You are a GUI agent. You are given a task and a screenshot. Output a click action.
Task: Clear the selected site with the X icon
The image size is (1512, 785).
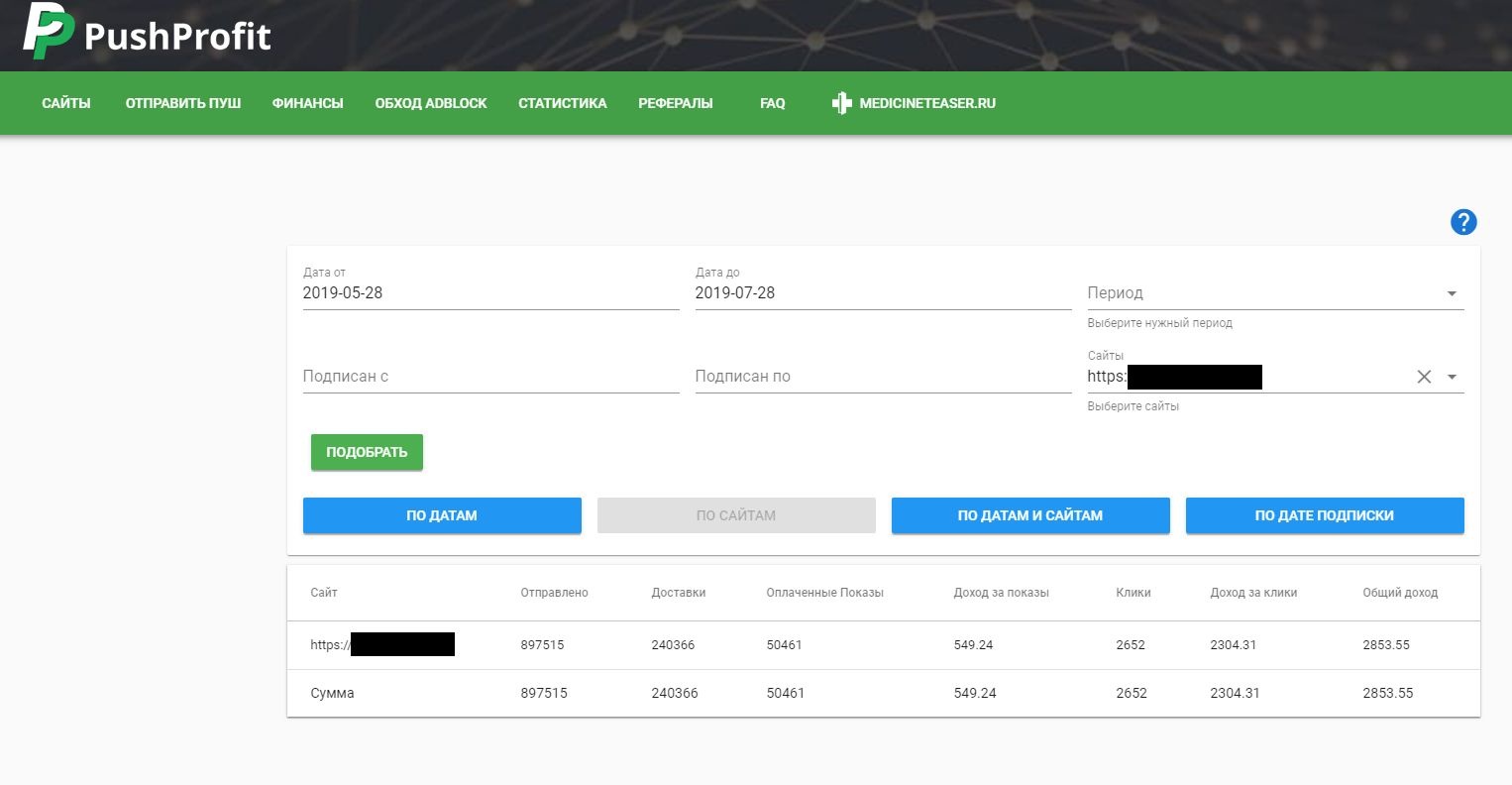click(1424, 377)
